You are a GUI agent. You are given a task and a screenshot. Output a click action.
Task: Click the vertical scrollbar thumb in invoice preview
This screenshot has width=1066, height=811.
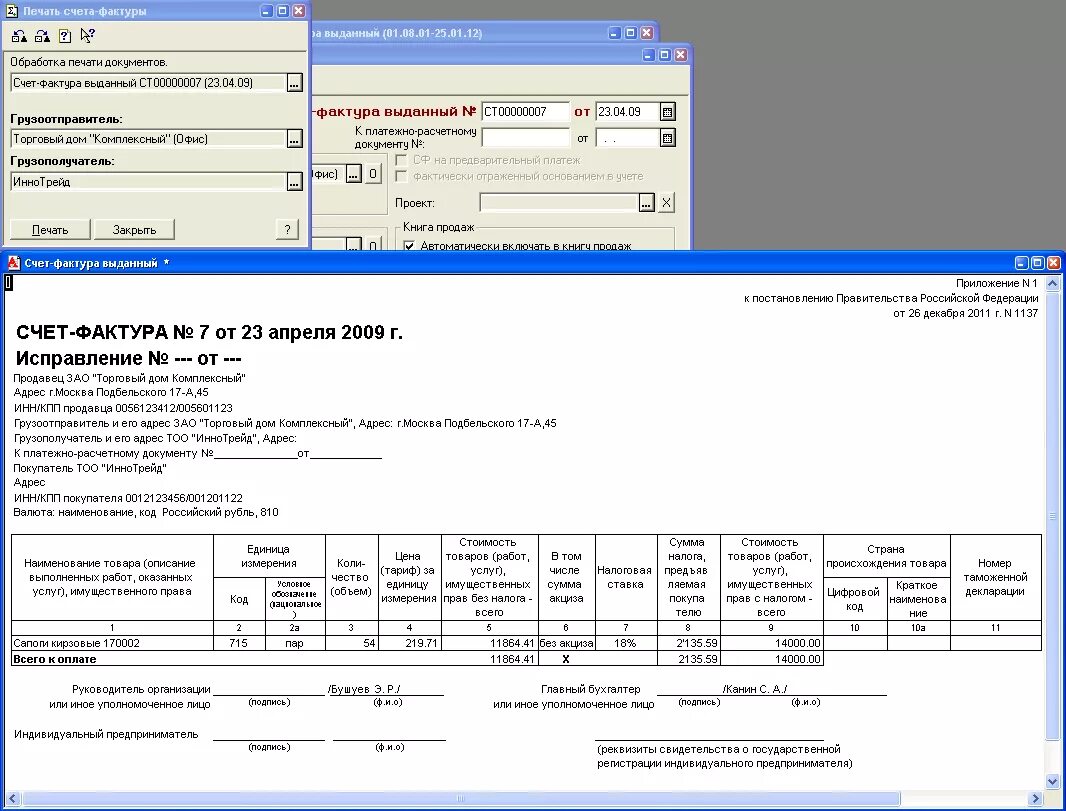coord(1052,517)
